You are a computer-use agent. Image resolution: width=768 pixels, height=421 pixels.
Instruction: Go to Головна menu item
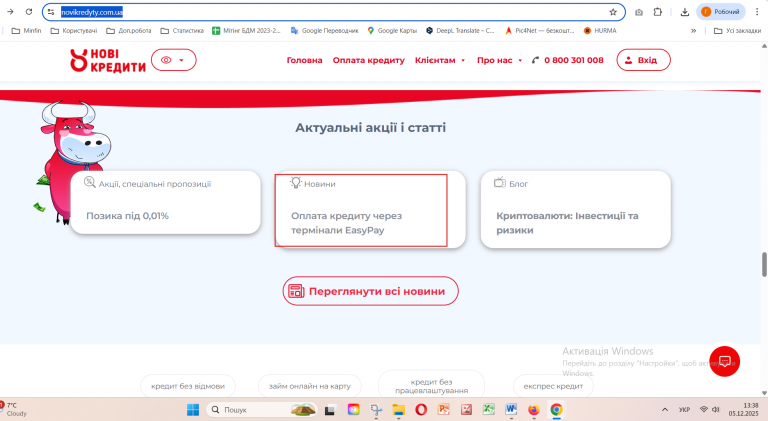point(304,60)
